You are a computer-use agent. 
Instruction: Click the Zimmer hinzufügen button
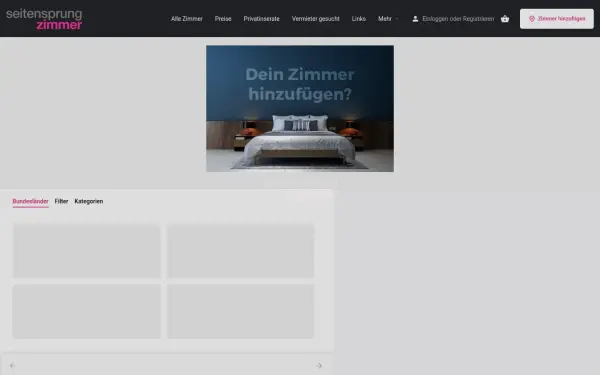click(557, 19)
